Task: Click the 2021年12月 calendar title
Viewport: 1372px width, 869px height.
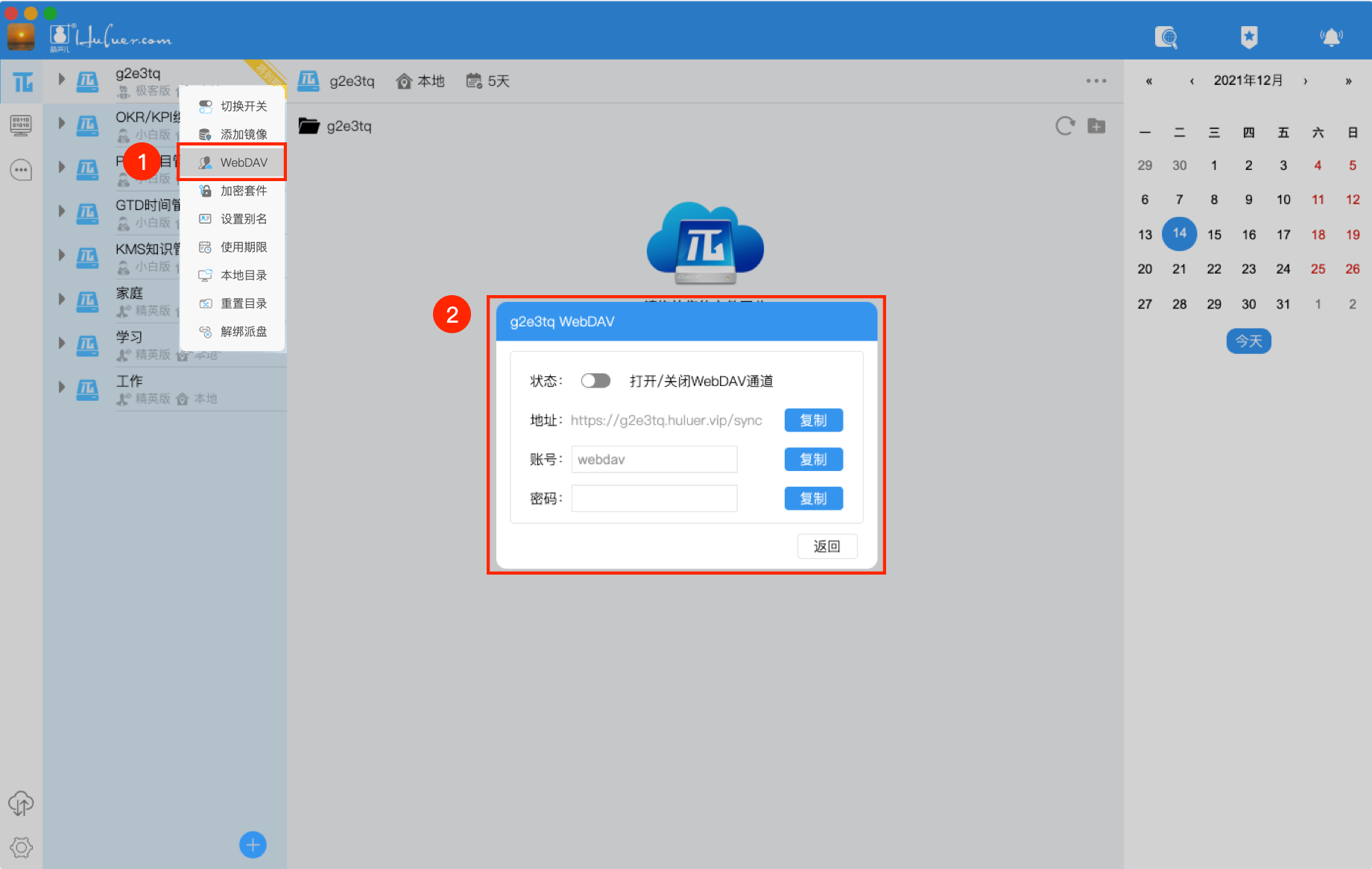Action: pyautogui.click(x=1248, y=80)
